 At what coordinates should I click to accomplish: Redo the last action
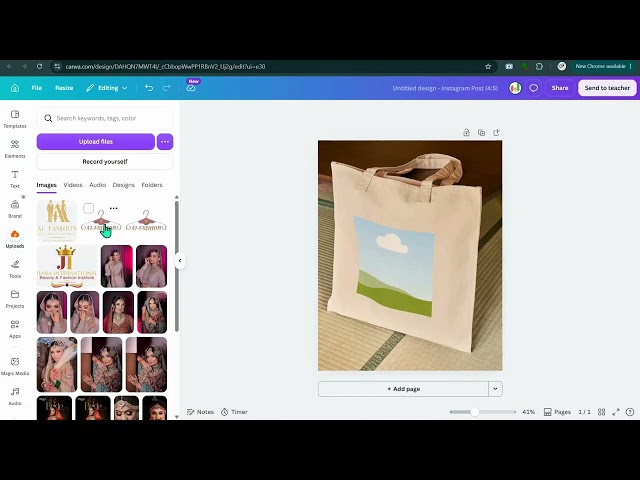pyautogui.click(x=167, y=88)
